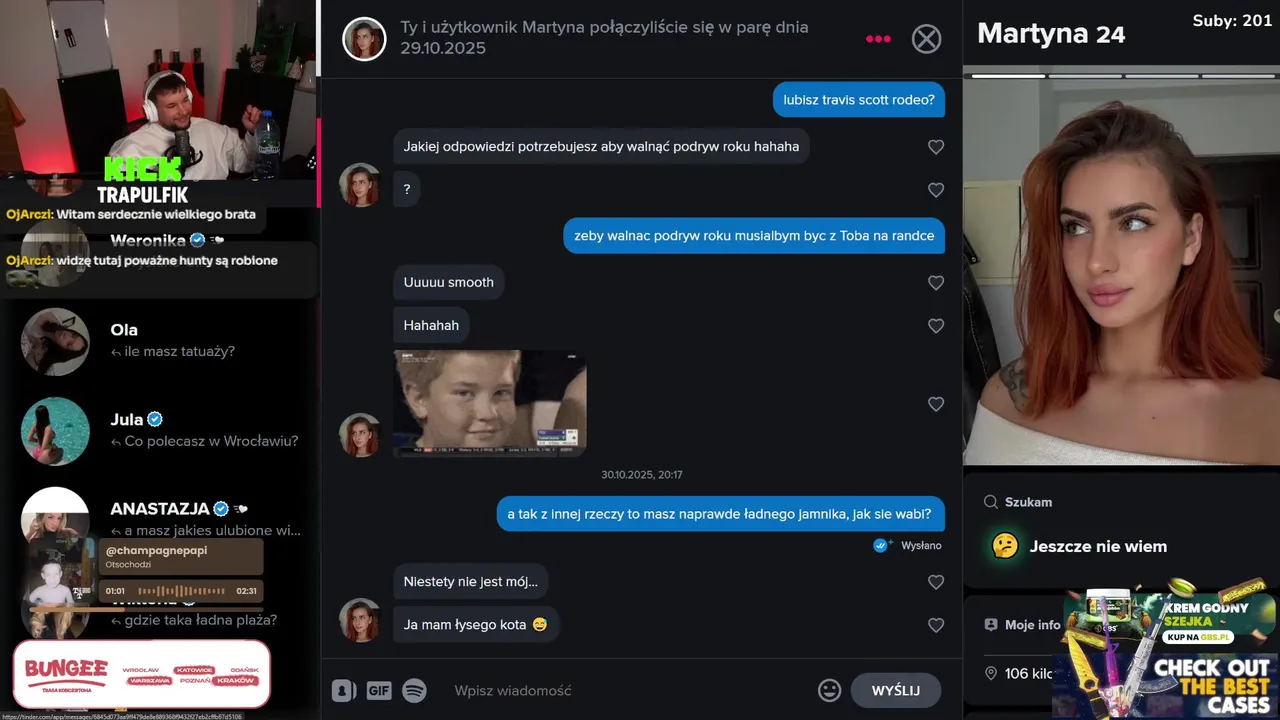This screenshot has width=1280, height=720.
Task: Open the three-dot options menu in chat header
Action: pyautogui.click(x=878, y=39)
